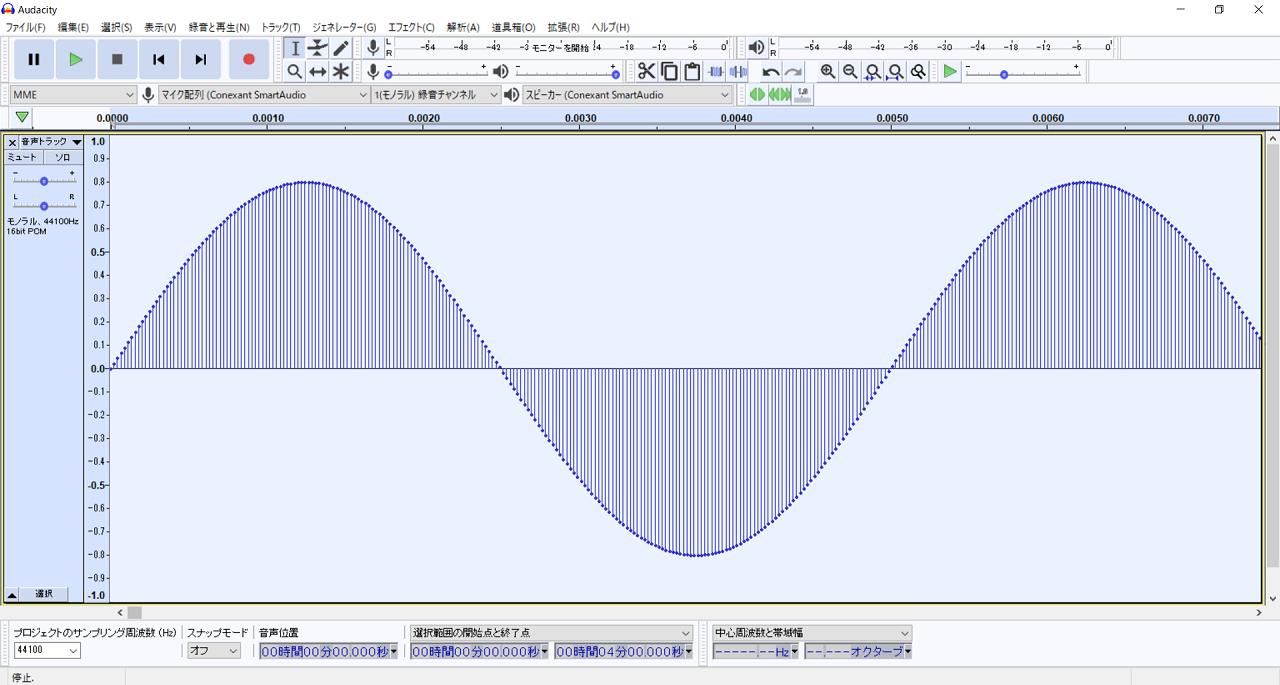Open the ジェネレーター(G) menu
Viewport: 1280px width, 685px height.
(x=344, y=27)
